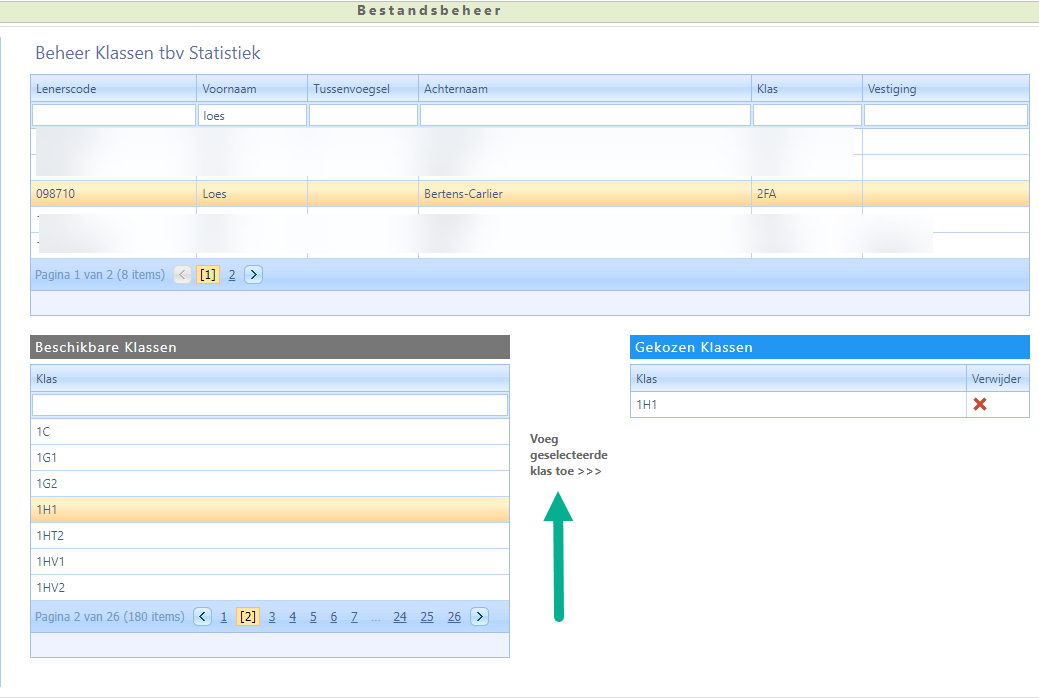Viewport: 1039px width, 698px height.
Task: Go to next page of available classes
Action: [x=479, y=617]
